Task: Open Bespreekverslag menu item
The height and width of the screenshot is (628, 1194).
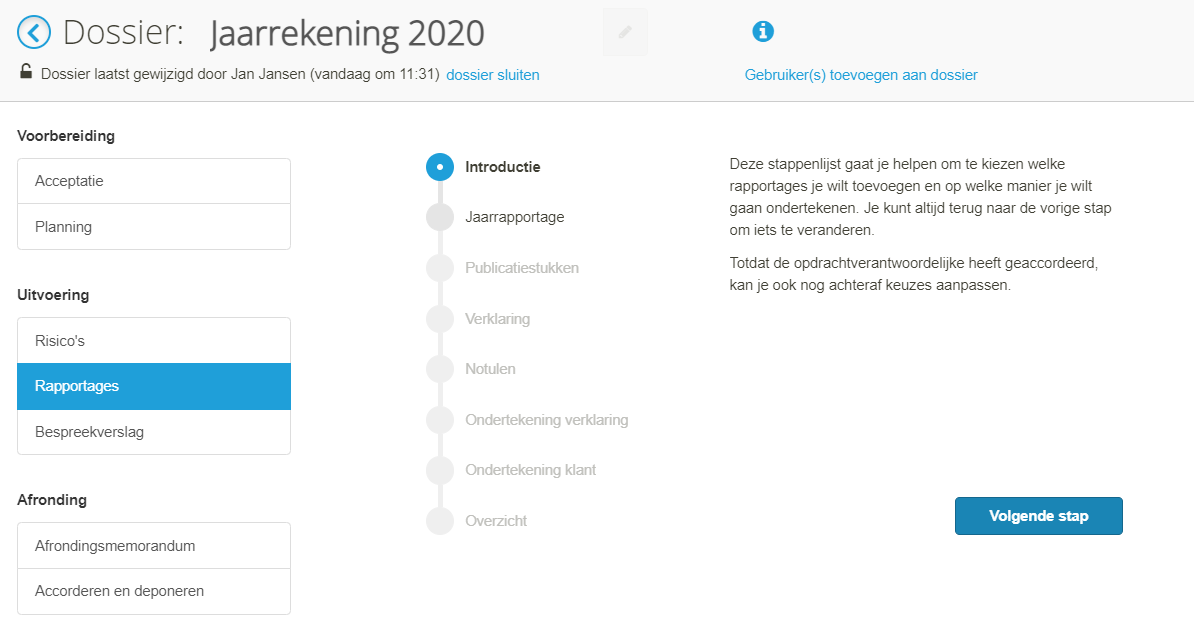Action: (x=154, y=432)
